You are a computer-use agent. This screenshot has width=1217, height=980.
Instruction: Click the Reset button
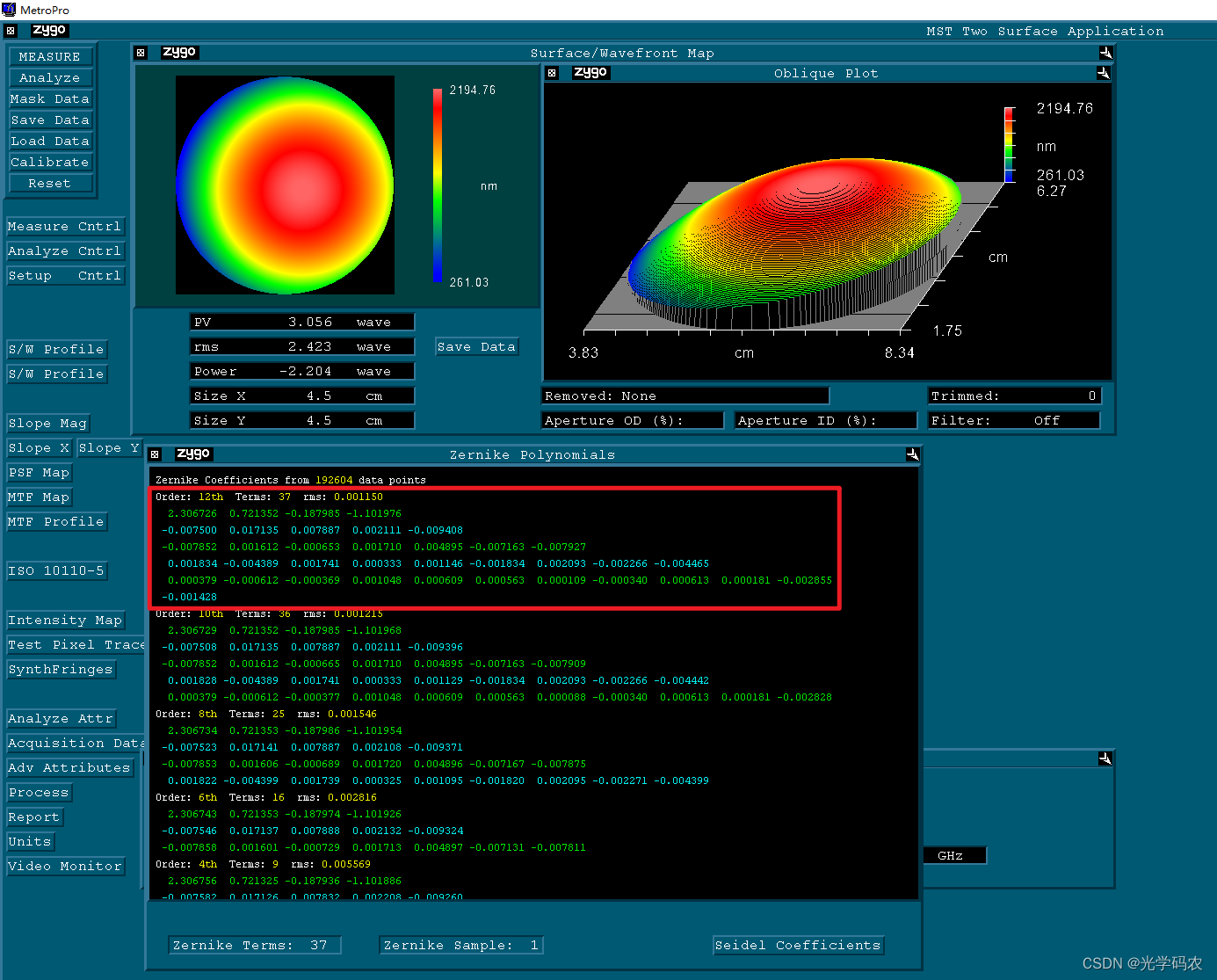pos(50,184)
